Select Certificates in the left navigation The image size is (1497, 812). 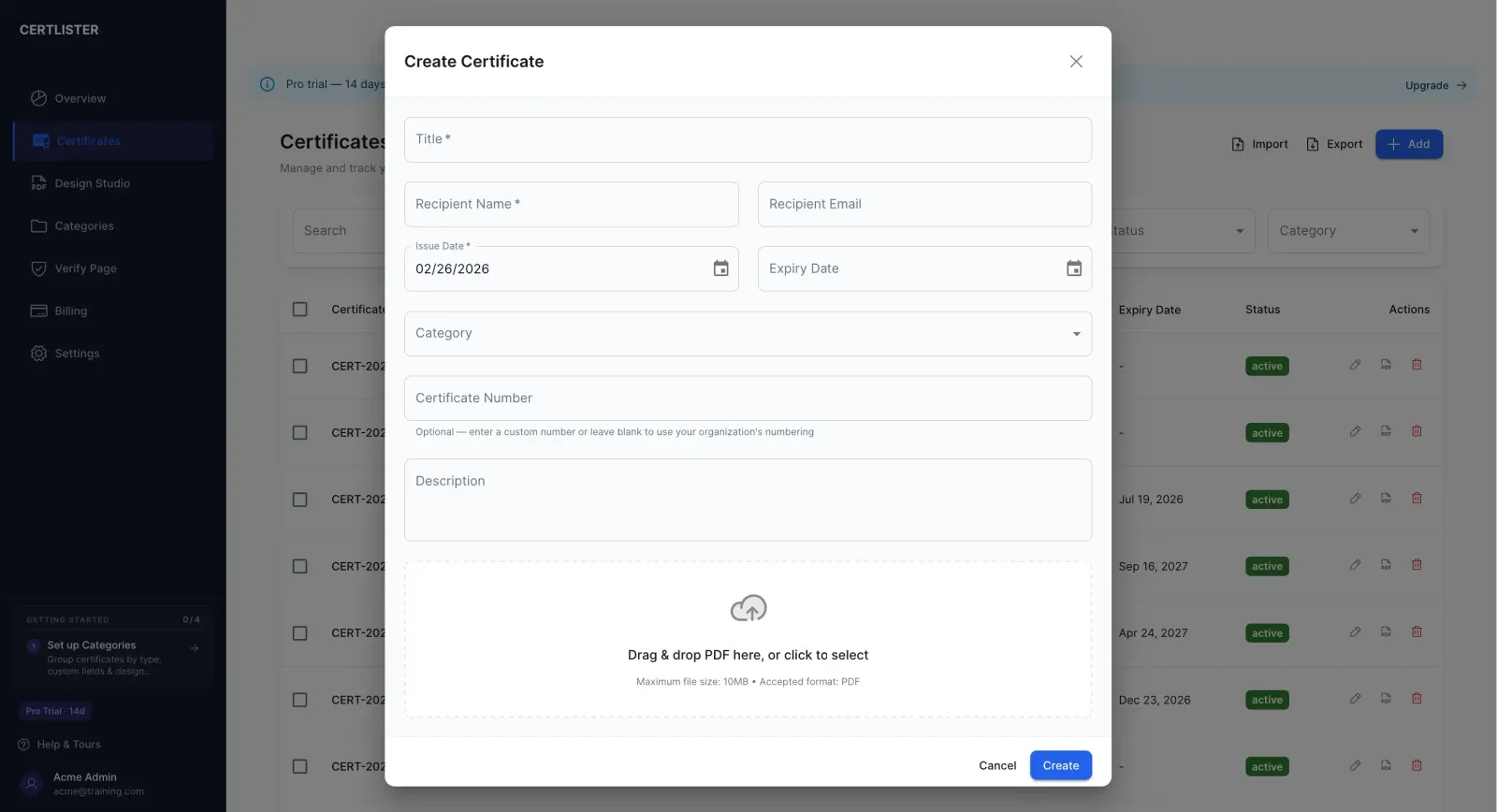(89, 140)
